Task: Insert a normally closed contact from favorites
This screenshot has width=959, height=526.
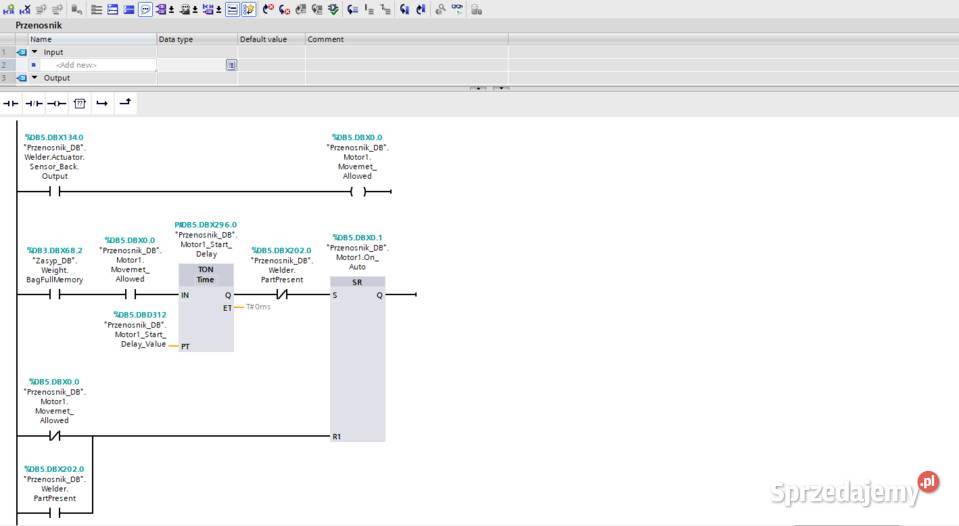Action: [x=34, y=103]
